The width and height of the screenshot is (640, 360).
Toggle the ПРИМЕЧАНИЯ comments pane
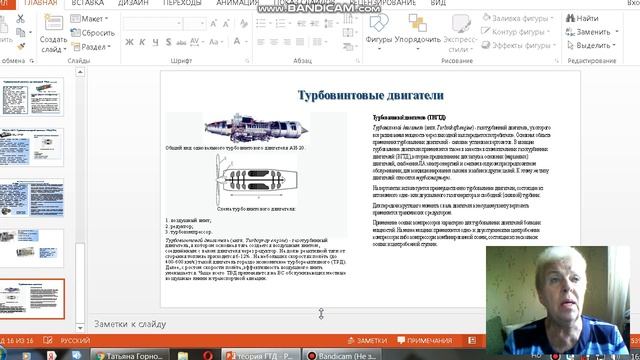point(425,340)
